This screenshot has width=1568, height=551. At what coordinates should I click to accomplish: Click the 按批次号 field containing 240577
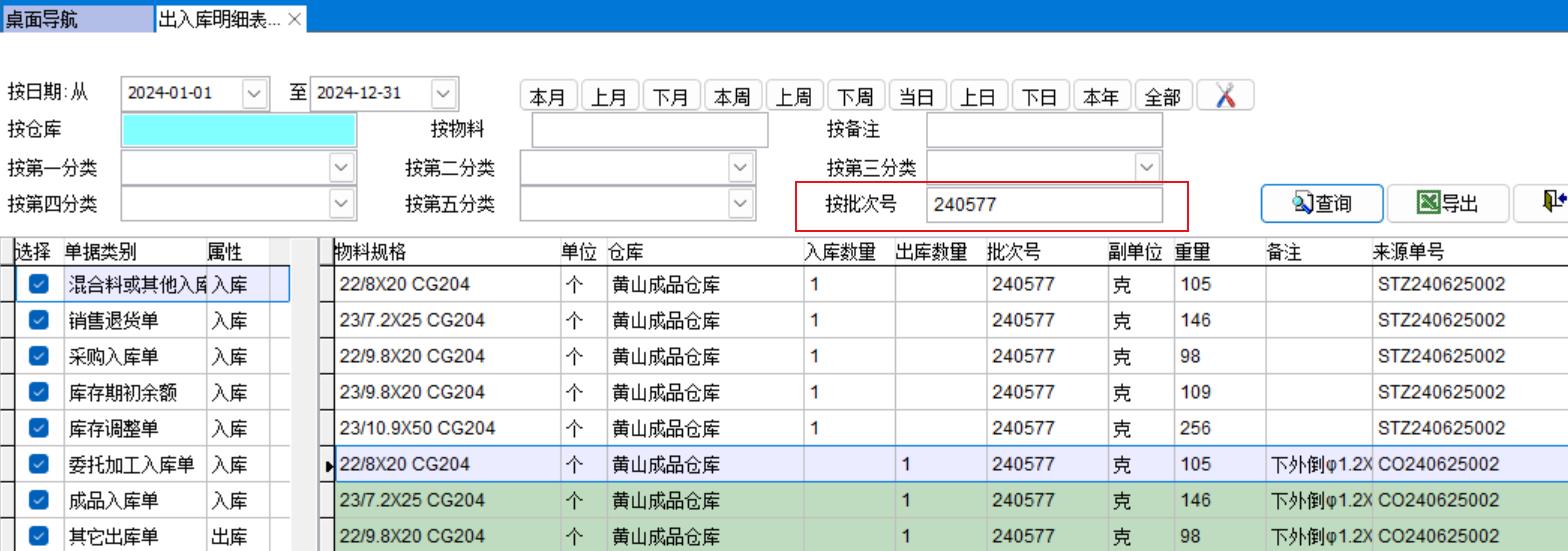1043,204
